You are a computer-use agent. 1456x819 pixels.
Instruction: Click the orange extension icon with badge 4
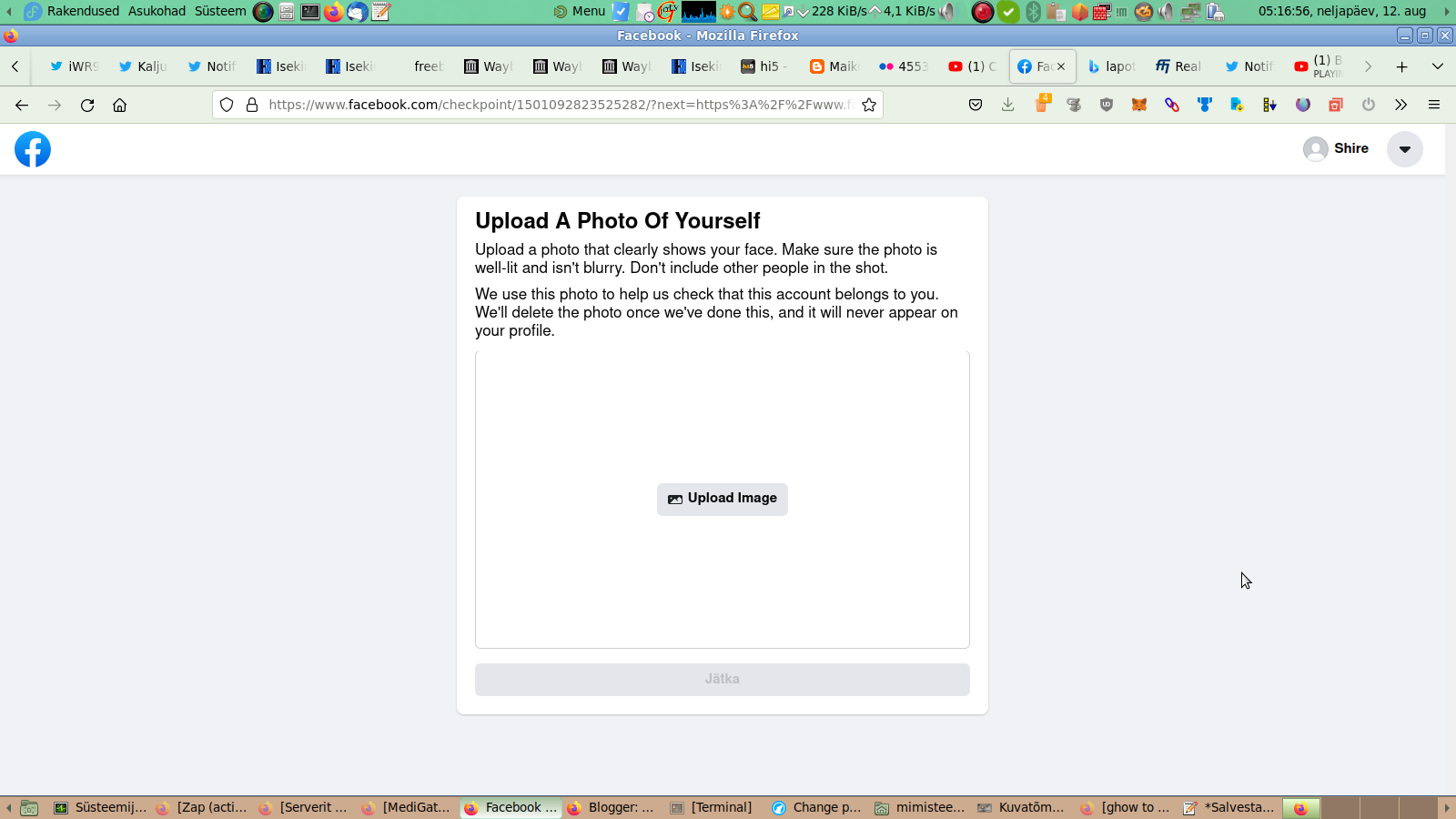click(x=1042, y=103)
